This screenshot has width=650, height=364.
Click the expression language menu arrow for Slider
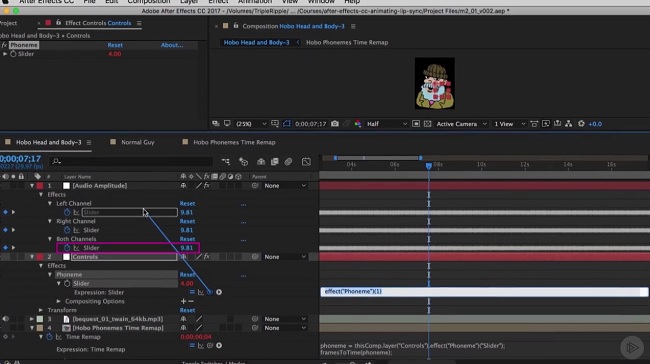pos(219,292)
